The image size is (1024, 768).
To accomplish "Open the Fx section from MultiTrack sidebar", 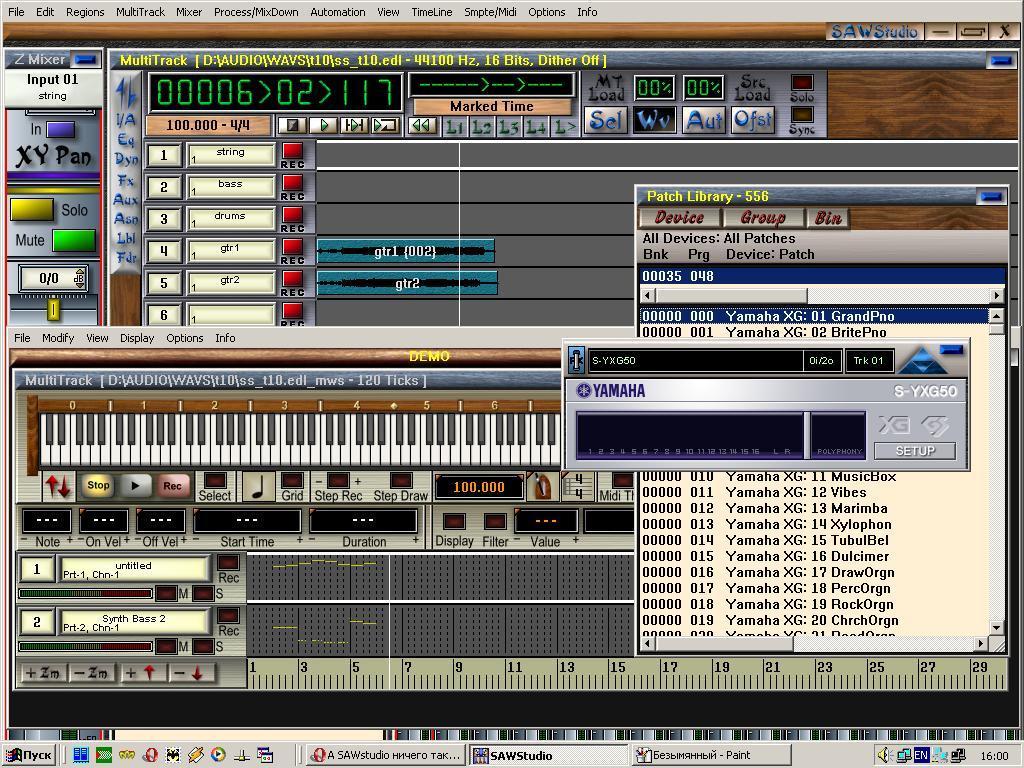I will coord(125,180).
